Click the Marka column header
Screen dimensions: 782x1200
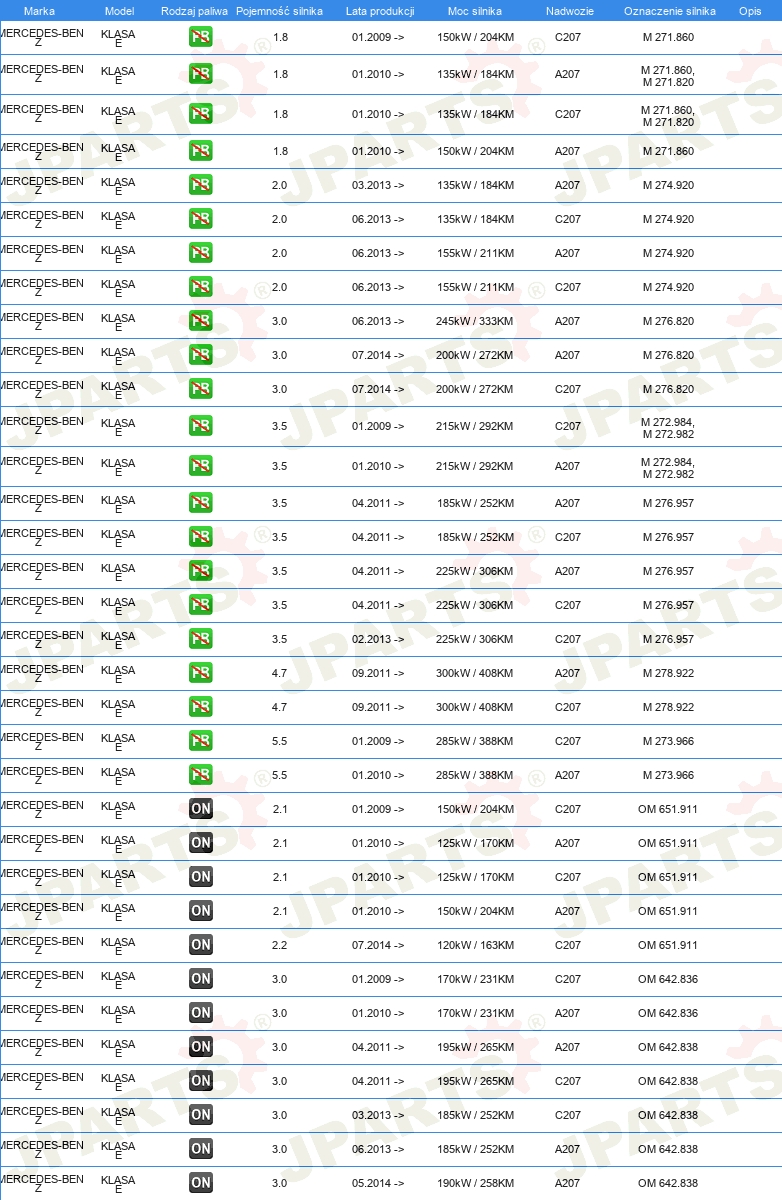[x=39, y=11]
